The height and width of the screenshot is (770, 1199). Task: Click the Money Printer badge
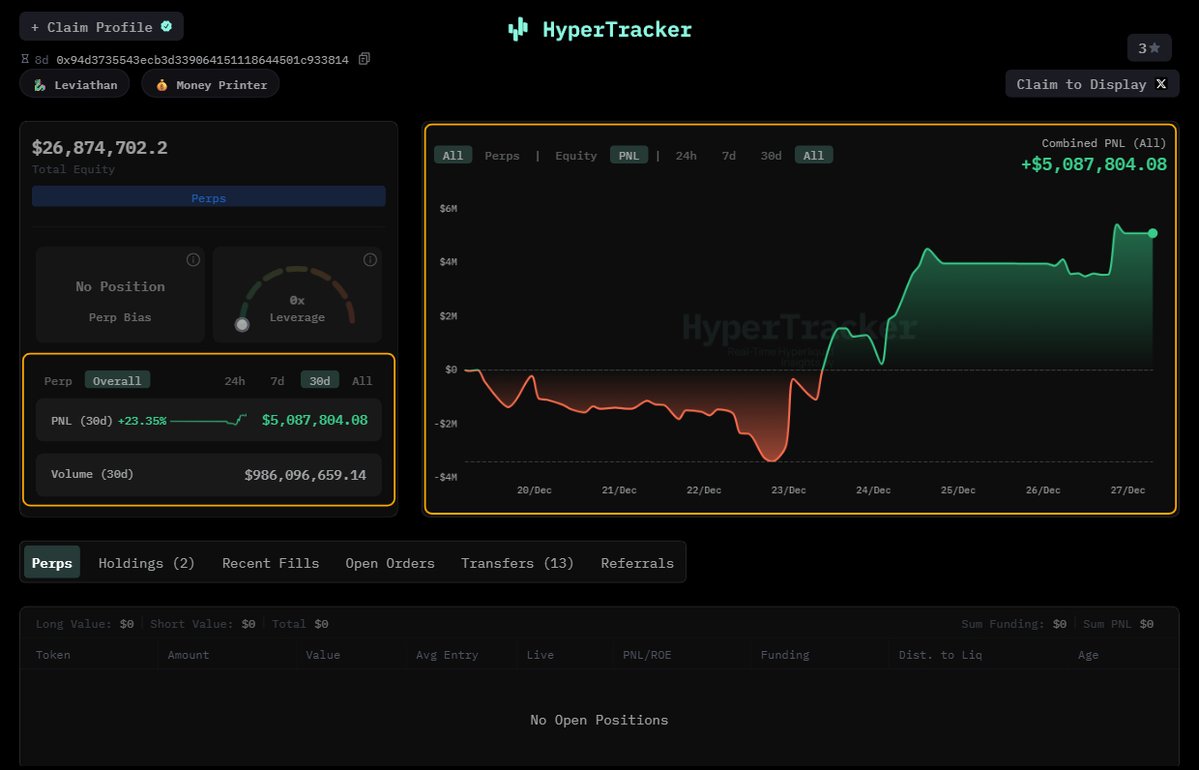coord(210,85)
